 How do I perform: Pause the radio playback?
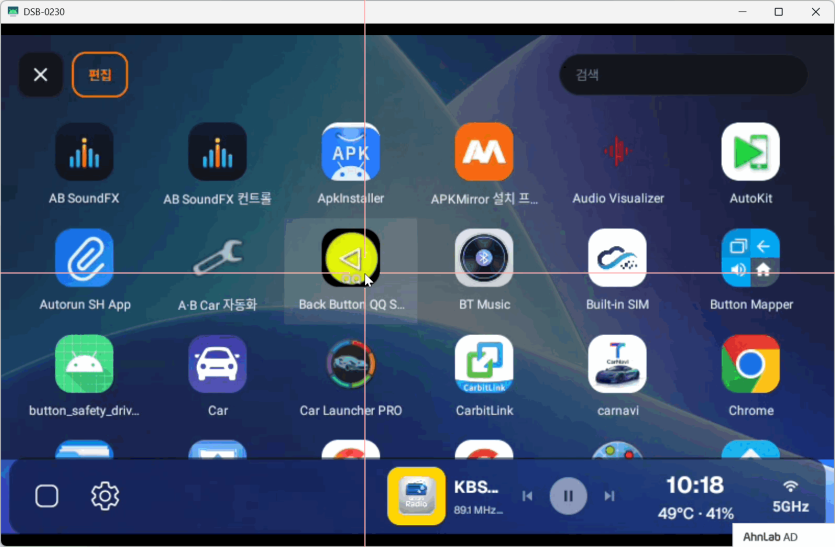pos(568,496)
